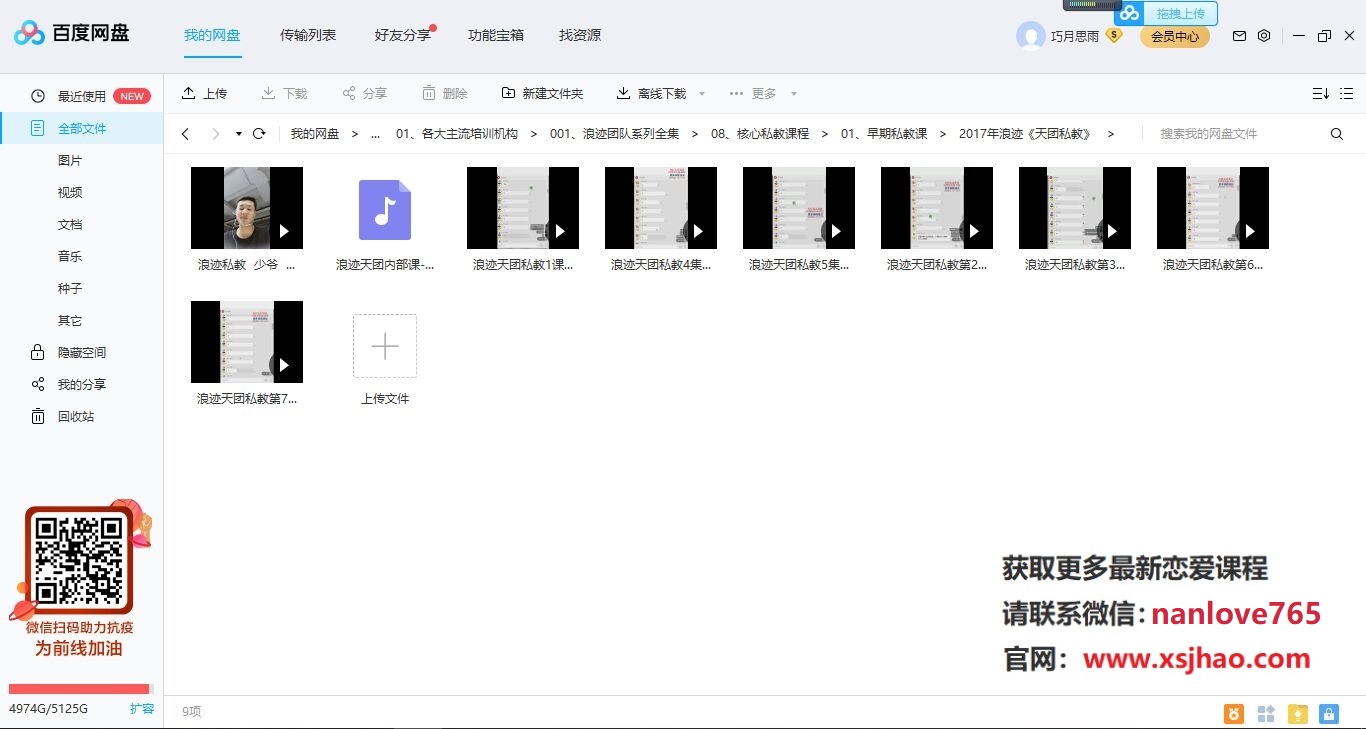
Task: Click the search magnifier icon
Action: [x=1337, y=134]
